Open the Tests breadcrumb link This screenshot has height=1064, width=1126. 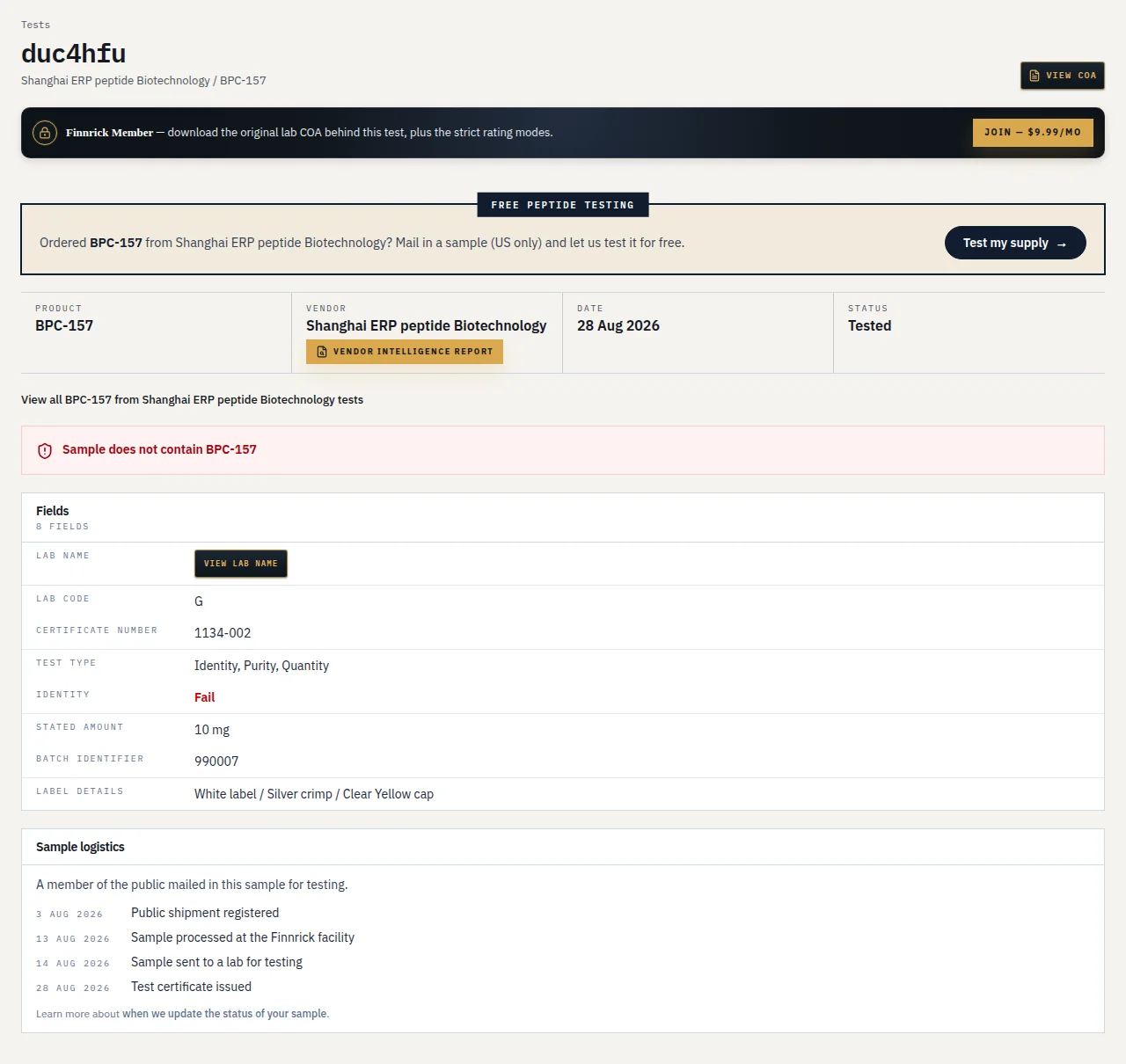coord(36,25)
